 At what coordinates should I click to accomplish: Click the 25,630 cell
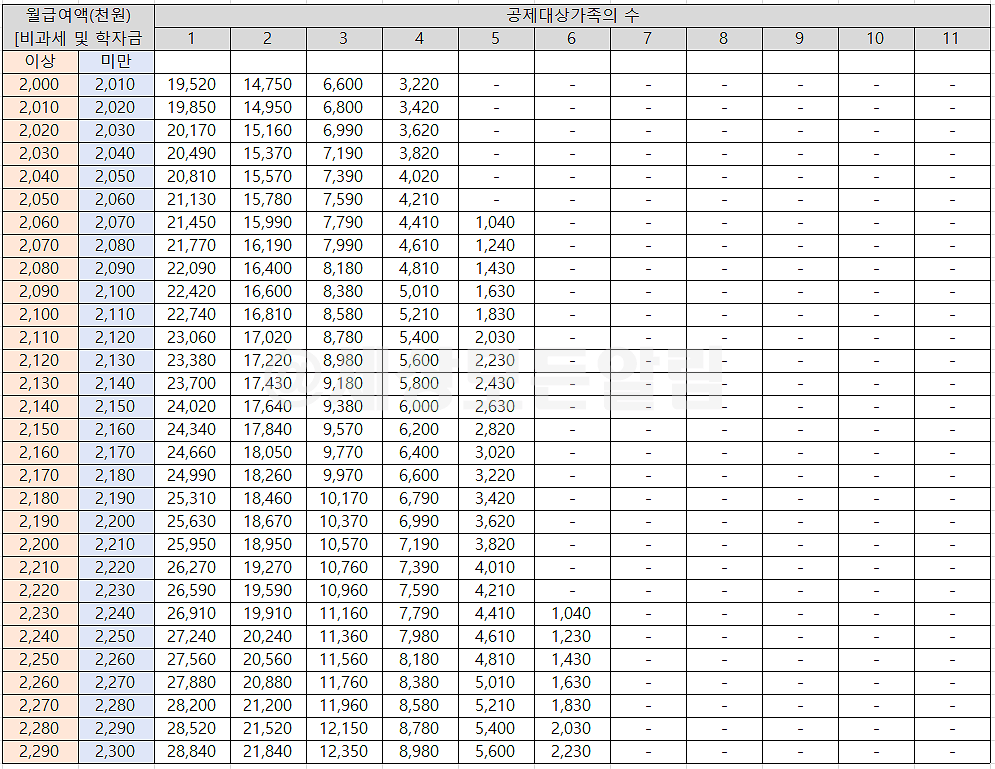pyautogui.click(x=192, y=522)
